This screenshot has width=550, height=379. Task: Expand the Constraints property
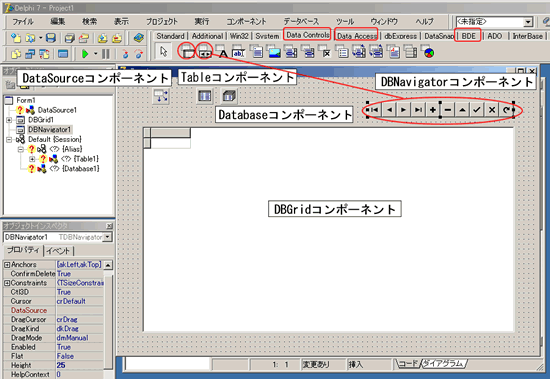tap(7, 283)
